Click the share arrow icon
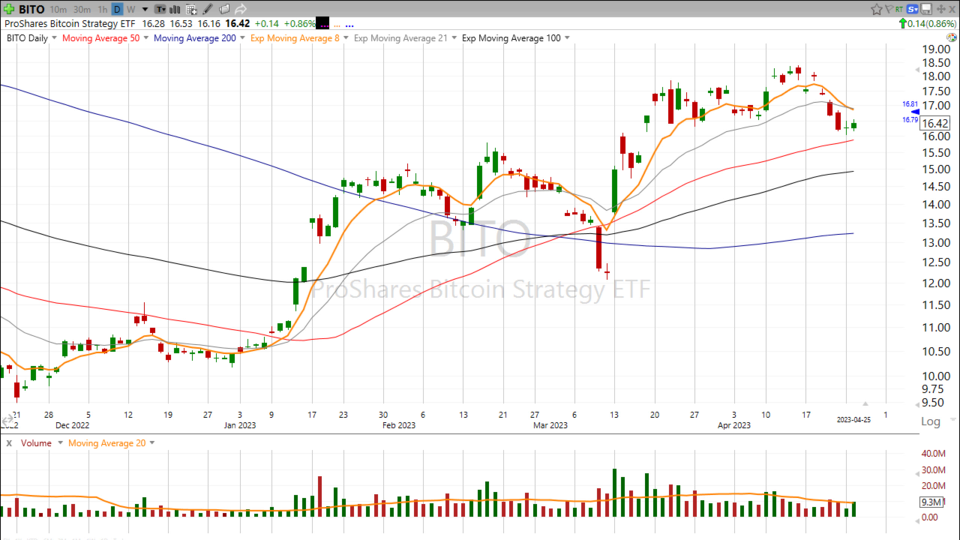The height and width of the screenshot is (540, 960). coord(242,8)
